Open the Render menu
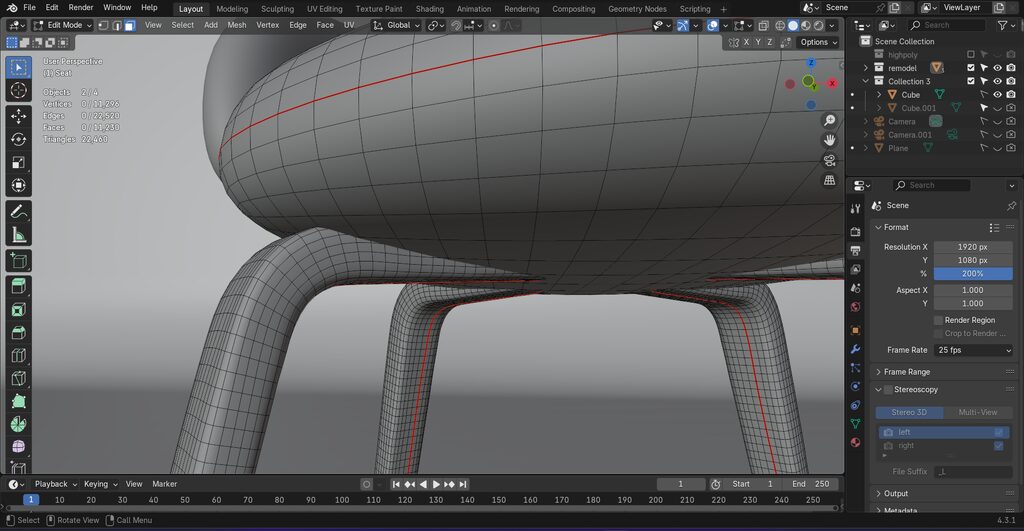The height and width of the screenshot is (531, 1024). point(81,7)
